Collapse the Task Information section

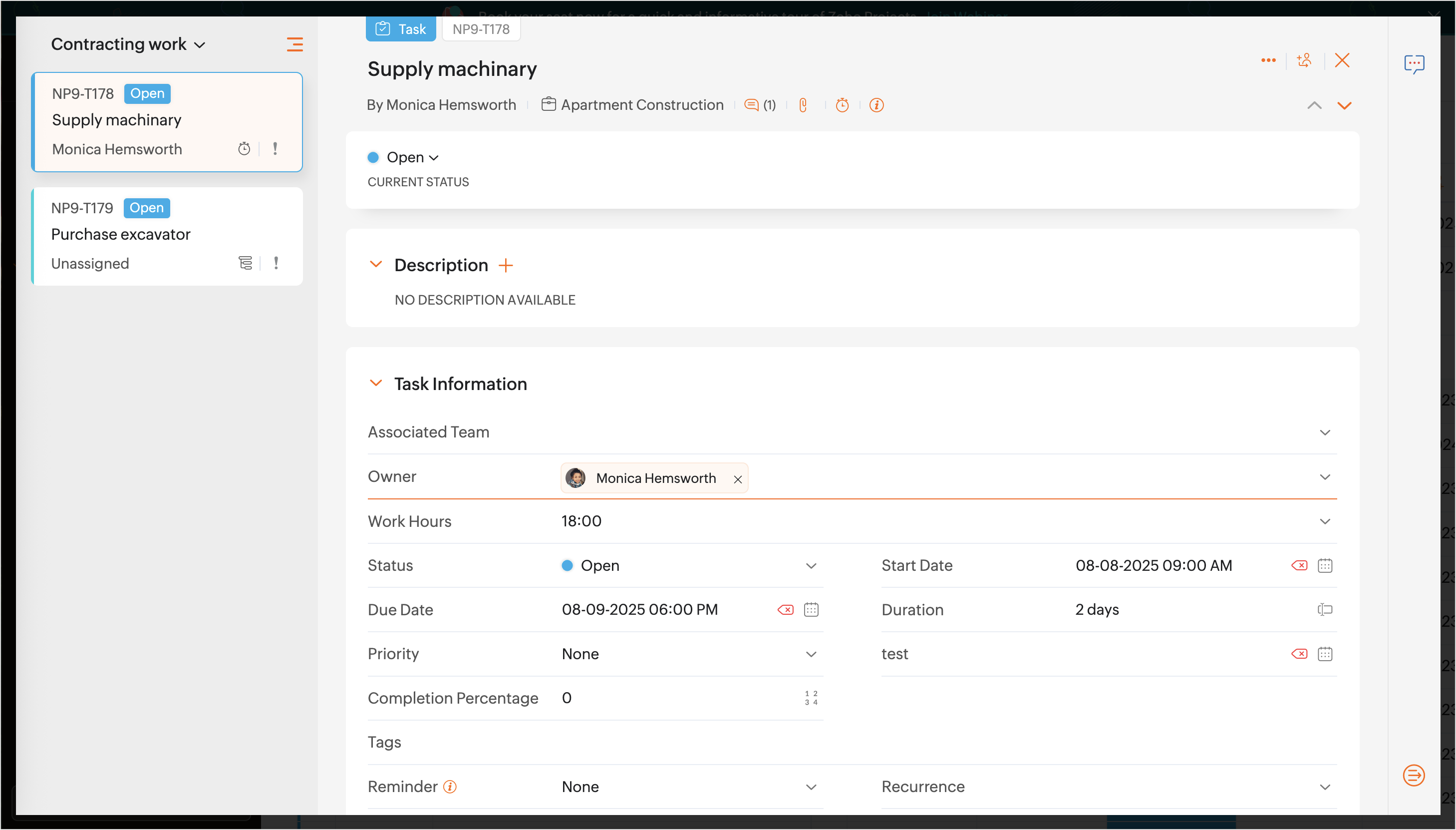click(x=375, y=383)
